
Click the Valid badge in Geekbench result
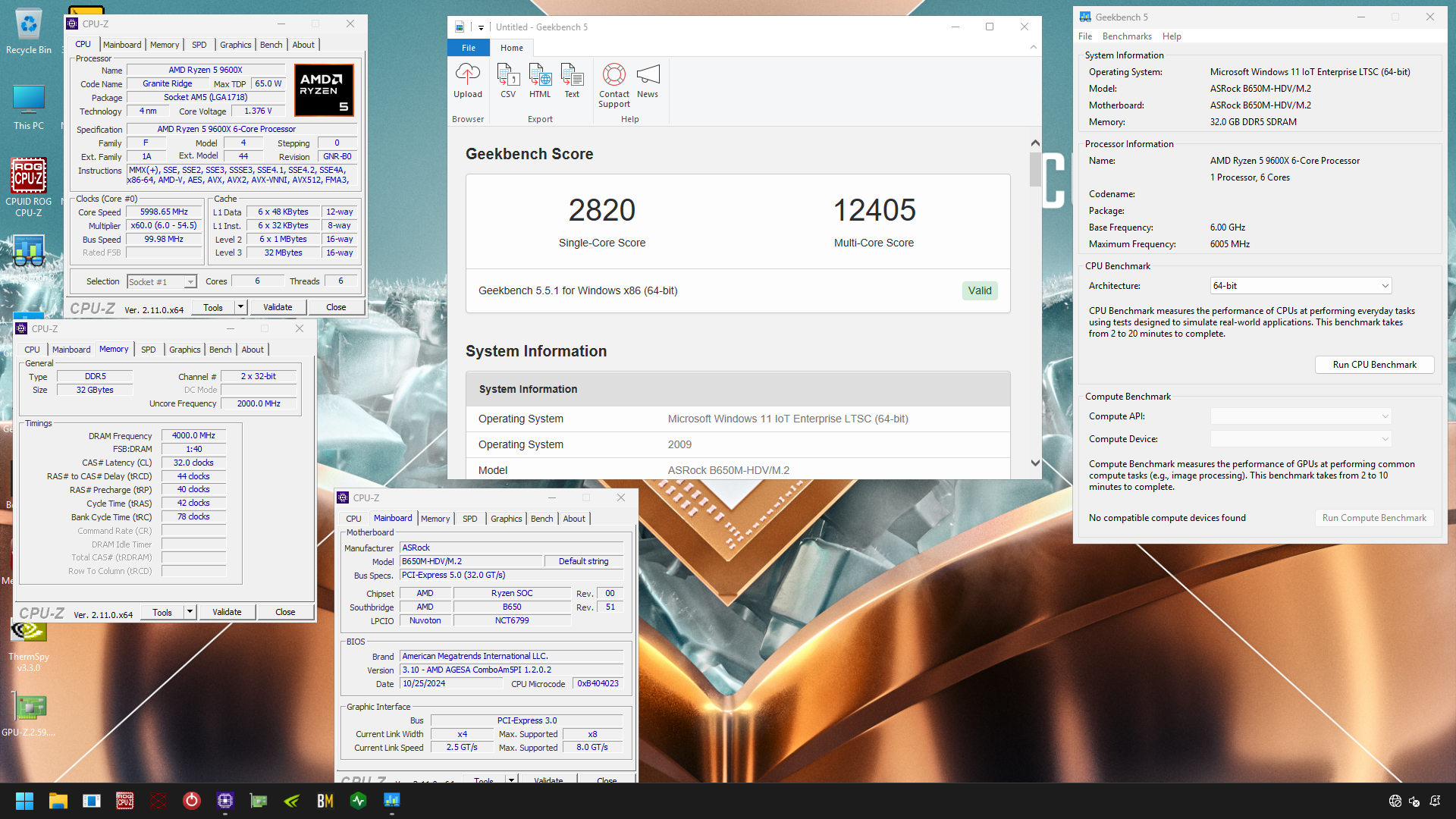980,290
